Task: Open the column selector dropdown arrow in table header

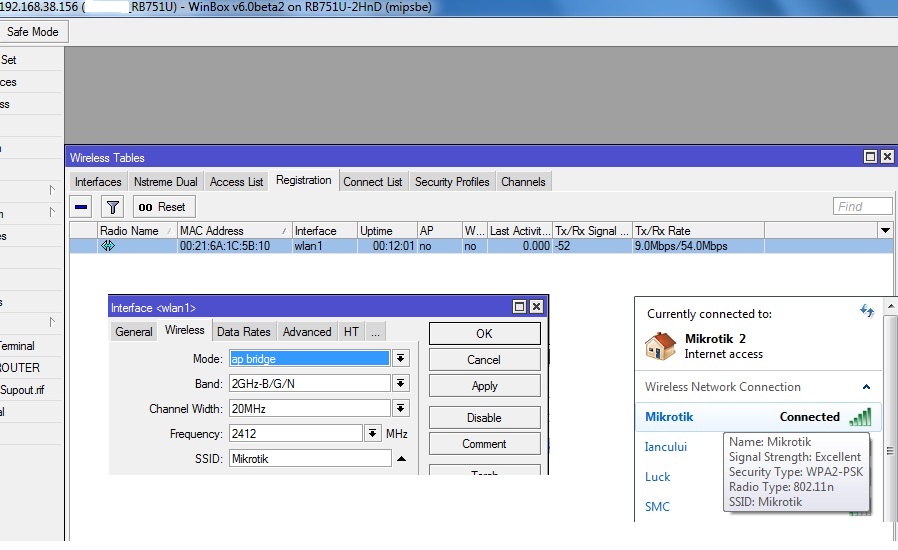Action: [x=885, y=230]
